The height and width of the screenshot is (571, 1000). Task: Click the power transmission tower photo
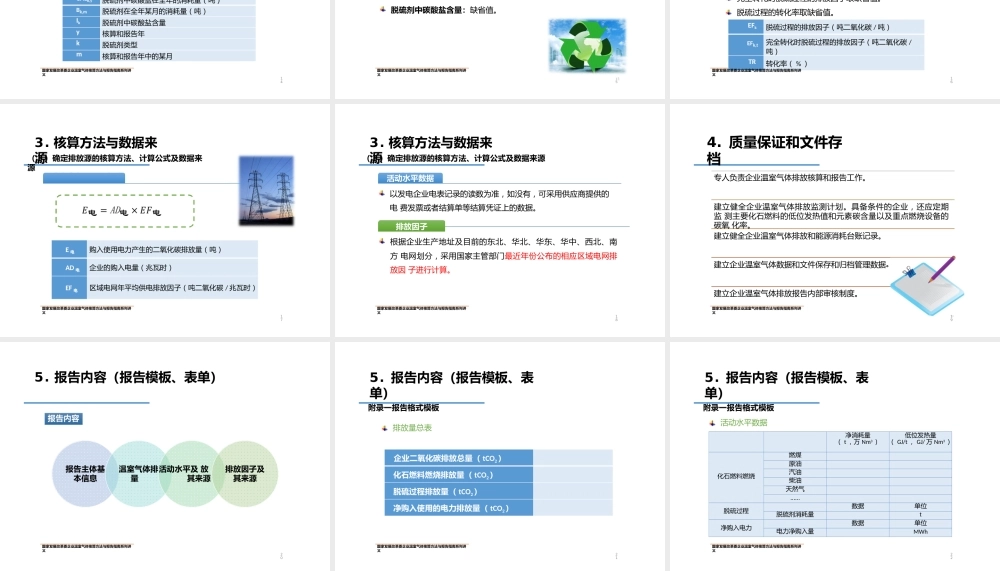(x=267, y=190)
